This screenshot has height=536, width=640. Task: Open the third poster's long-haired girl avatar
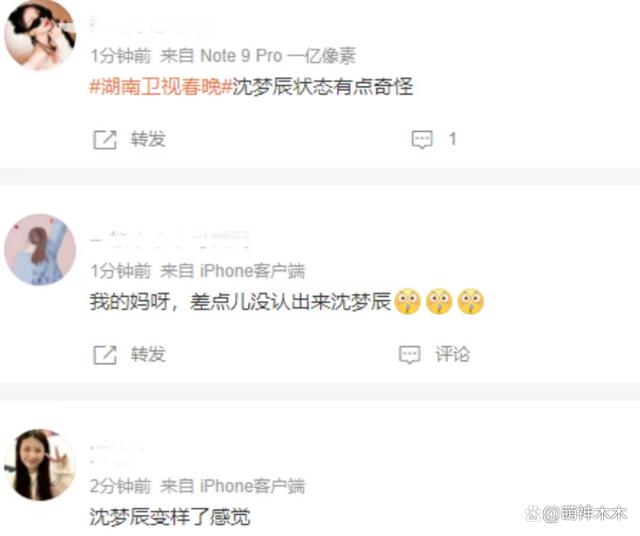coord(40,465)
